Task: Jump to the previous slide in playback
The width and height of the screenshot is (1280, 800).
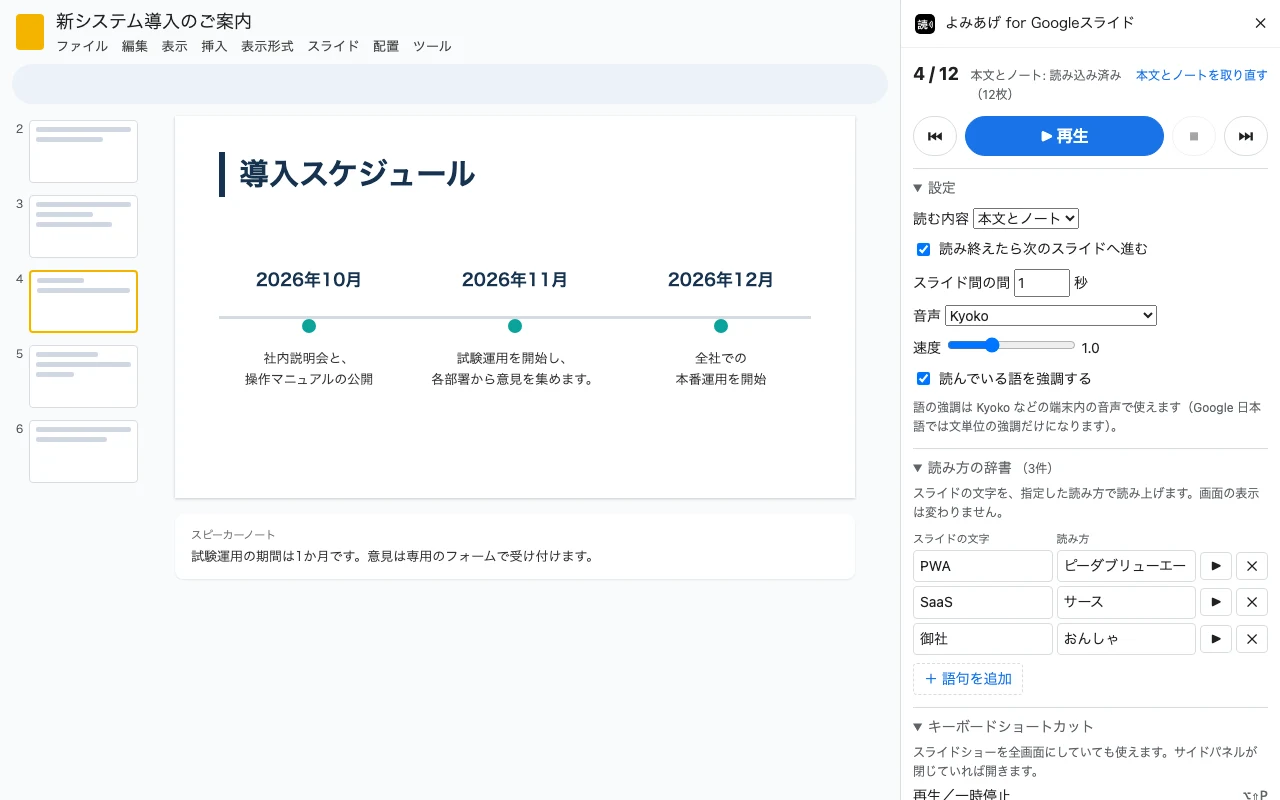Action: click(935, 136)
